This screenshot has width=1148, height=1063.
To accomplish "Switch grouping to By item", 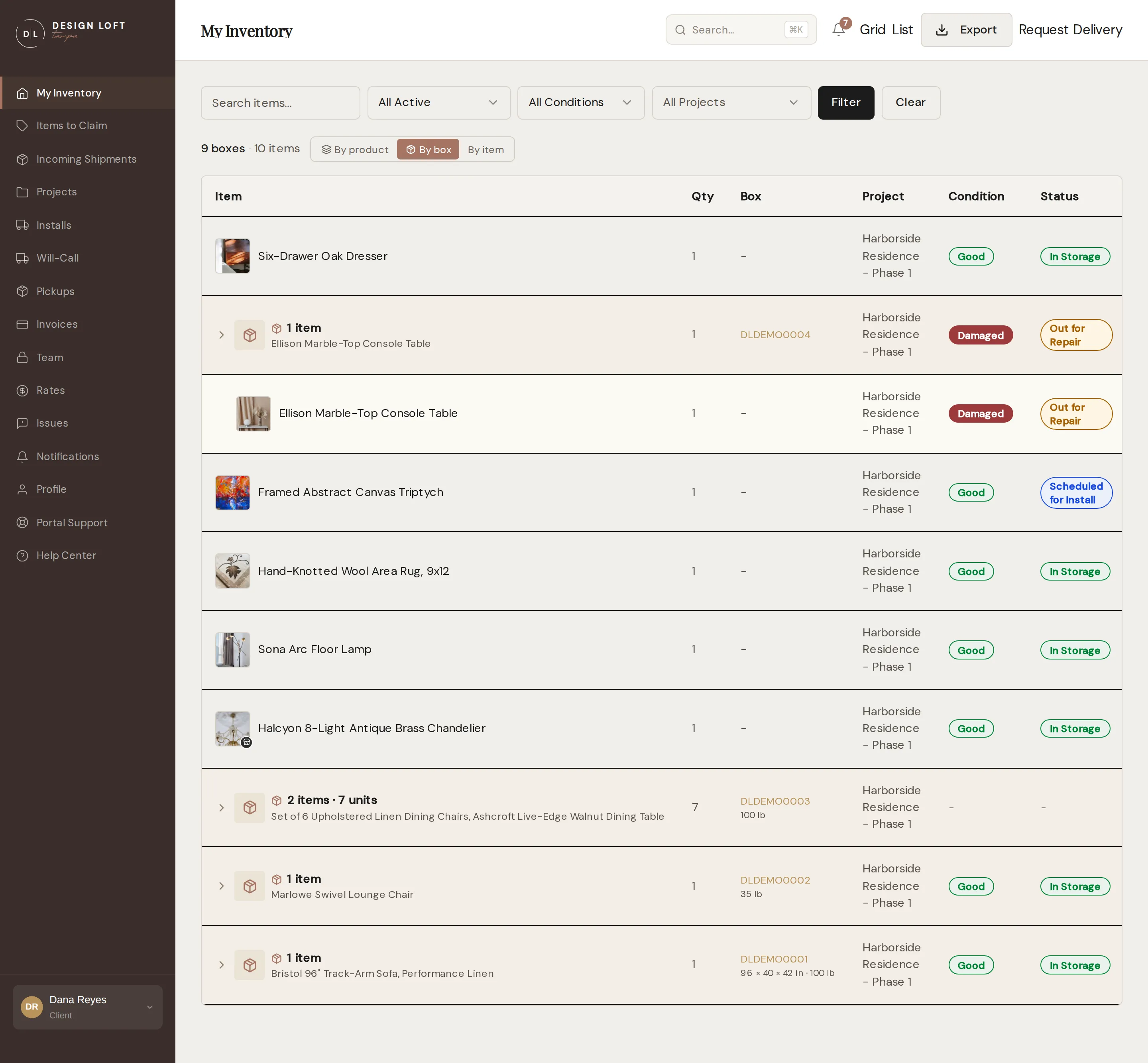I will click(x=486, y=150).
